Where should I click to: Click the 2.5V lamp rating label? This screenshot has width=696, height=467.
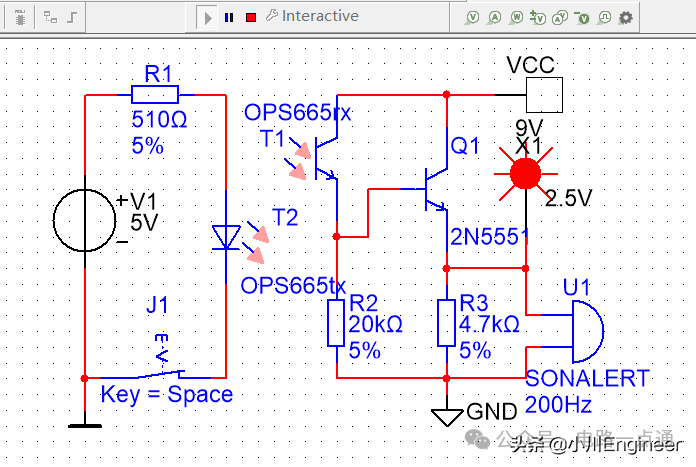click(x=569, y=198)
